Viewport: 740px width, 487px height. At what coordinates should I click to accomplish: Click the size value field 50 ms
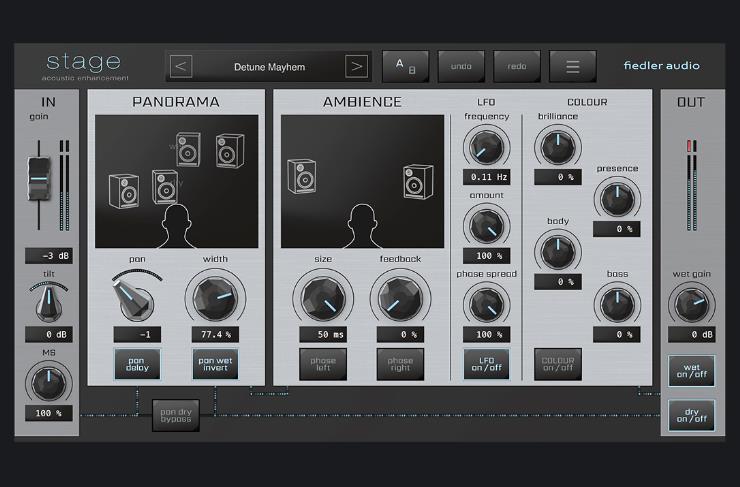323,335
